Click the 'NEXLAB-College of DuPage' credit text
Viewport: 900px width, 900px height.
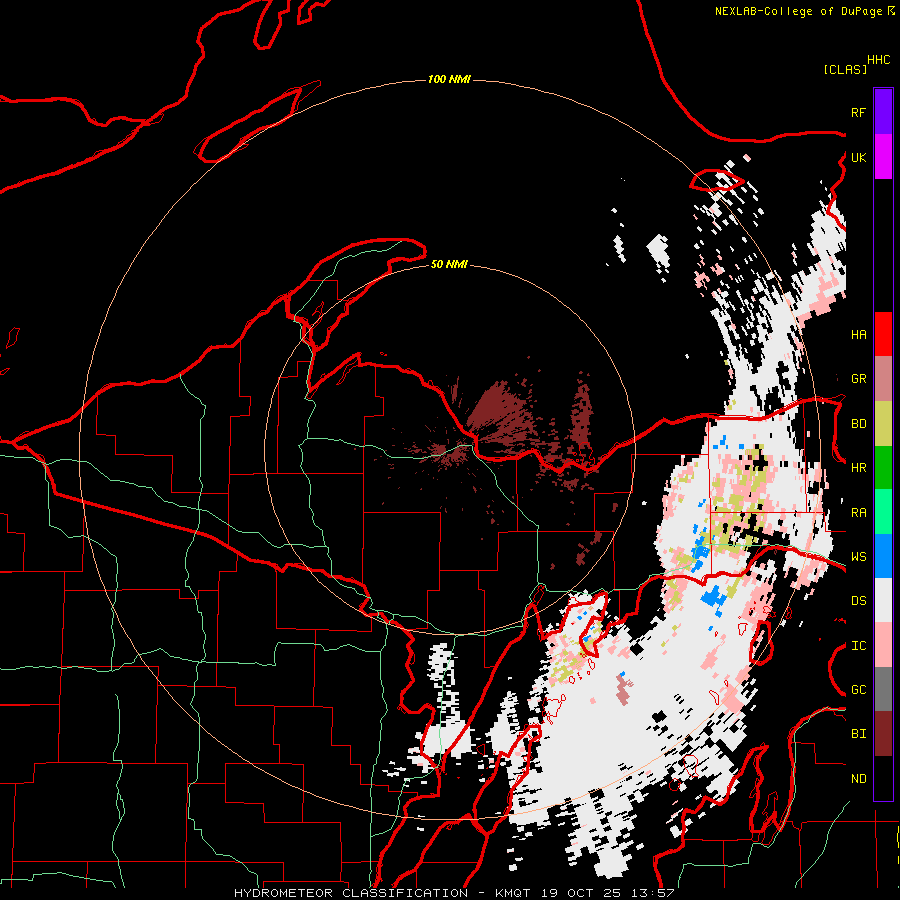[x=798, y=11]
